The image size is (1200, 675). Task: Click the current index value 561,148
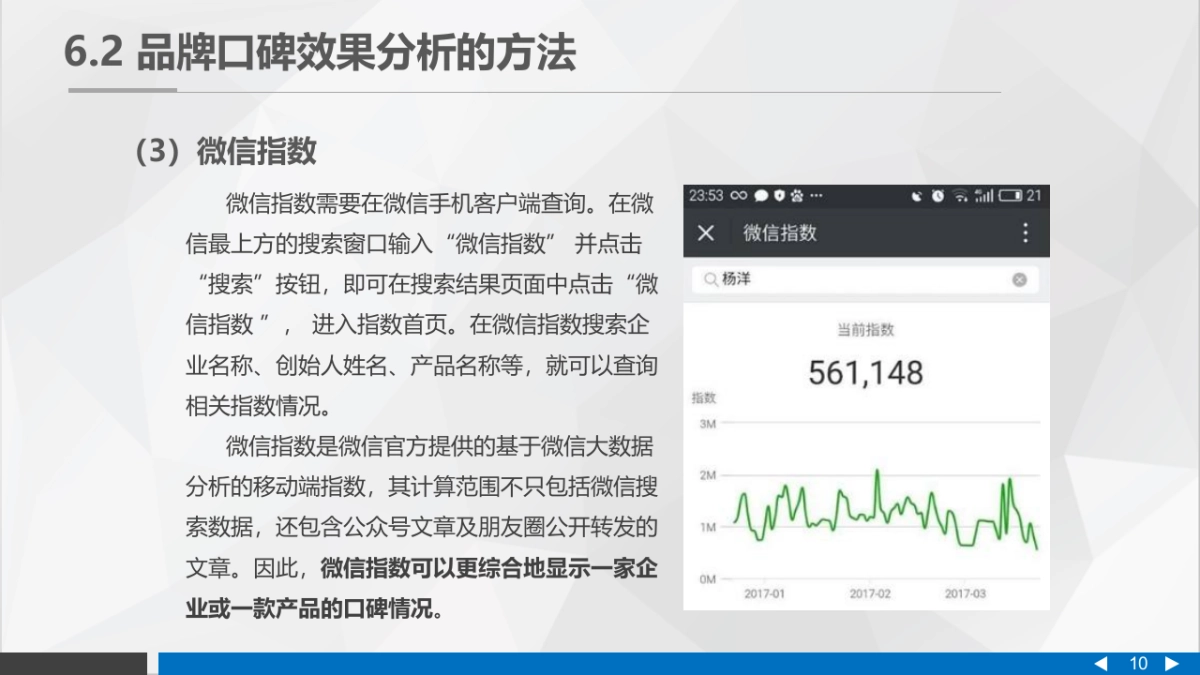866,371
